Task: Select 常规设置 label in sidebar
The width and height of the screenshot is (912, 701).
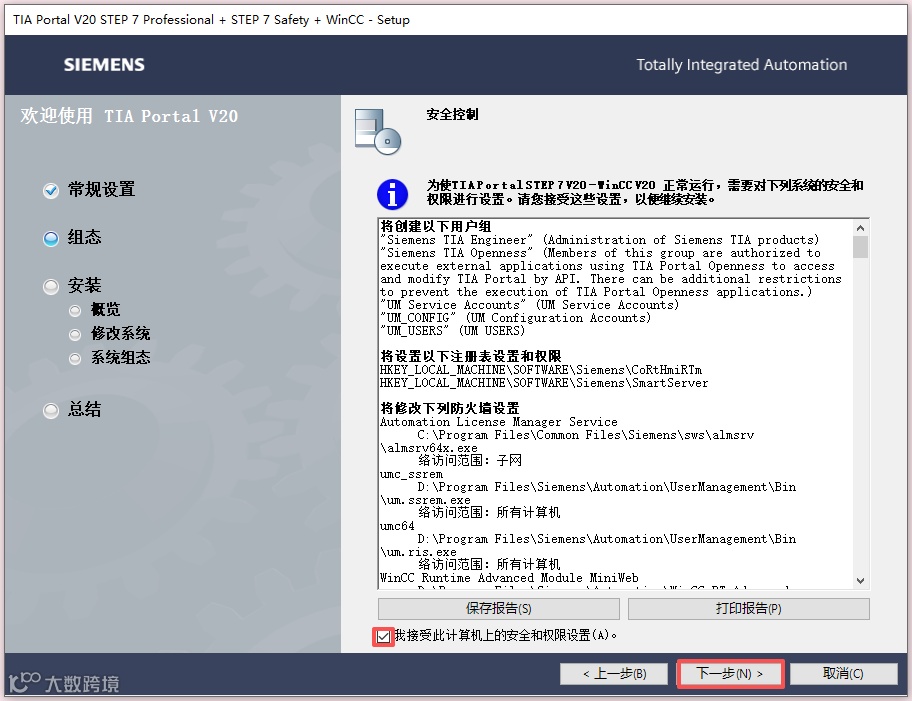Action: click(101, 190)
